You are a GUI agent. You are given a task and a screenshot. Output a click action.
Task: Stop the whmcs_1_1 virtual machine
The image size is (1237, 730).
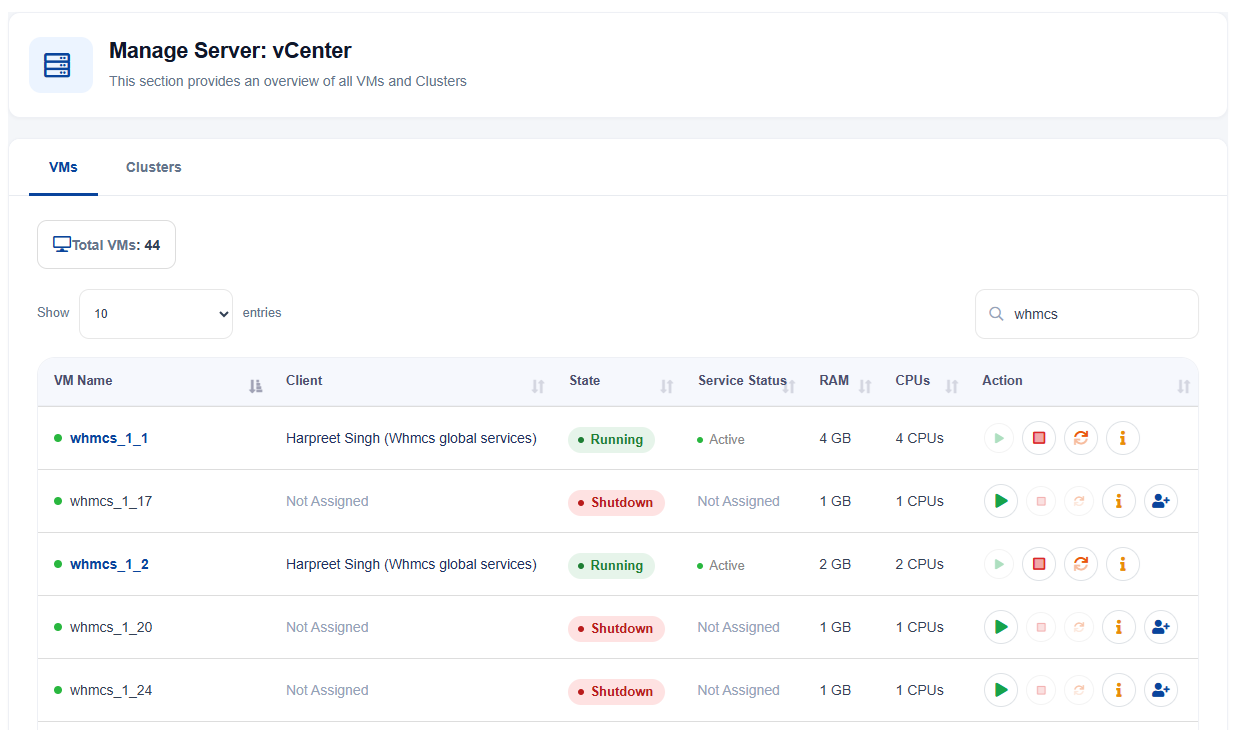(x=1039, y=438)
